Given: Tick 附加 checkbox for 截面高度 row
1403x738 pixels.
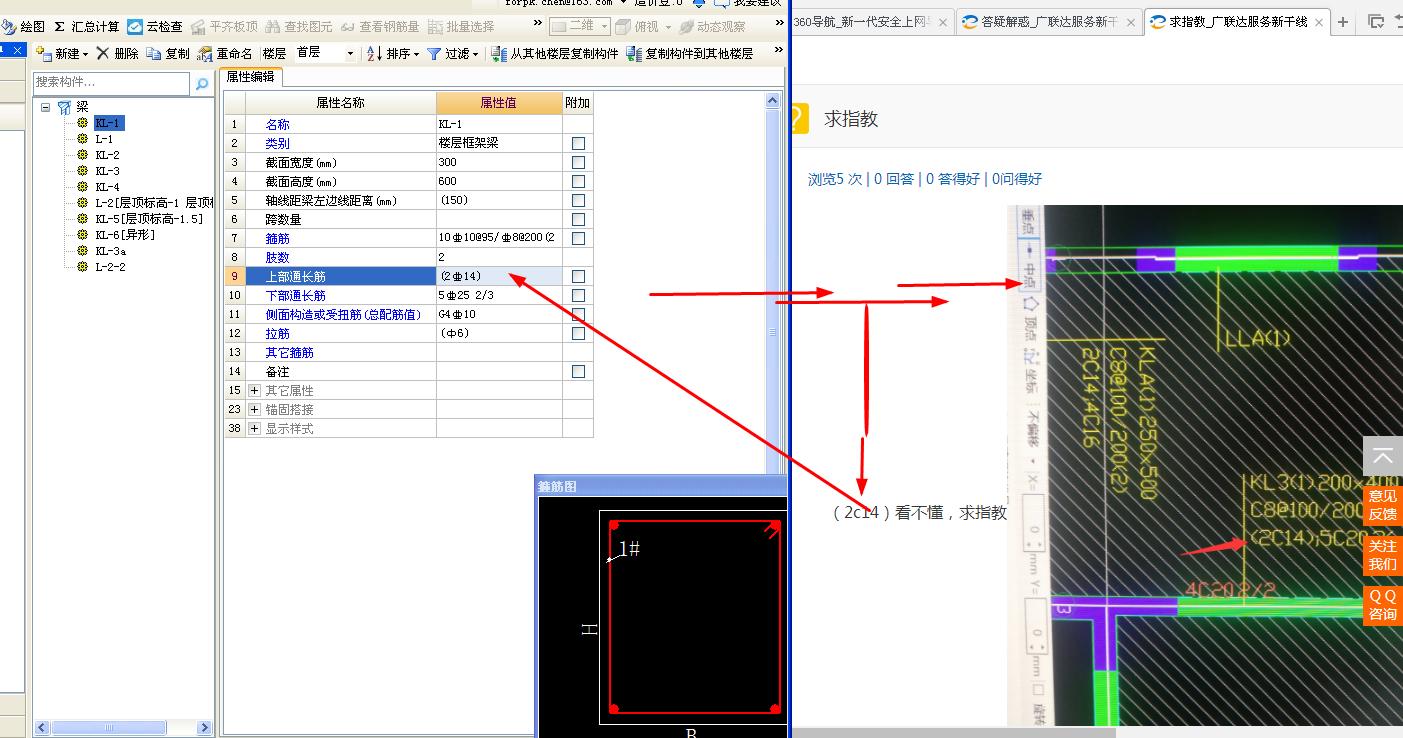Looking at the screenshot, I should click(x=578, y=181).
